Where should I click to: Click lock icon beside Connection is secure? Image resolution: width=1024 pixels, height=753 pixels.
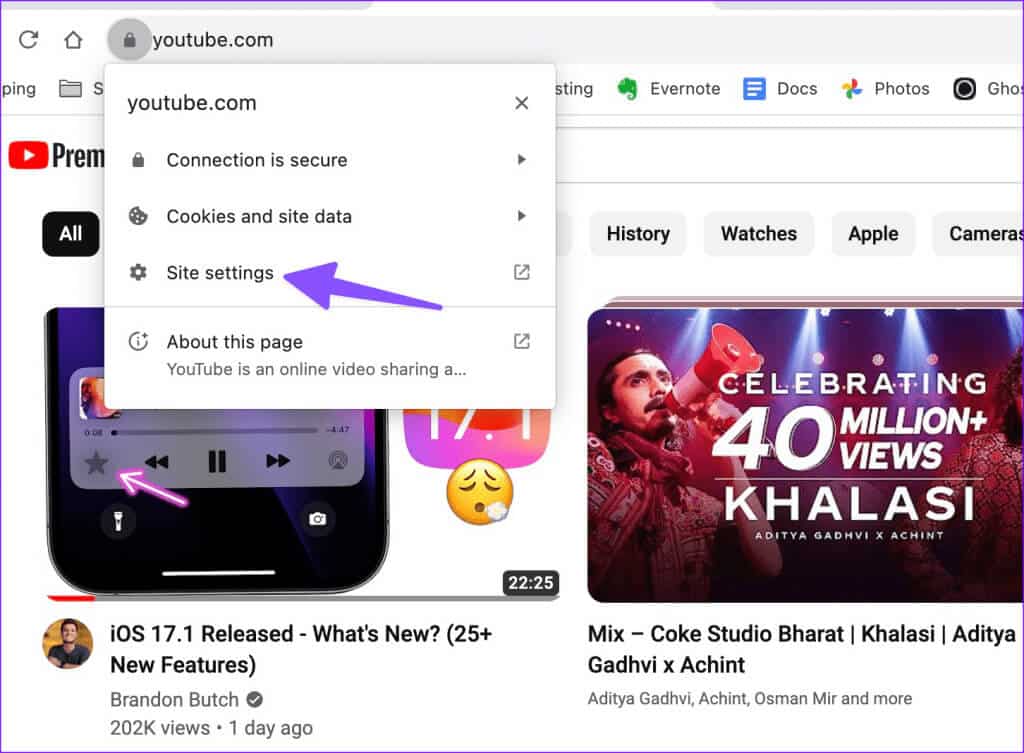coord(138,160)
